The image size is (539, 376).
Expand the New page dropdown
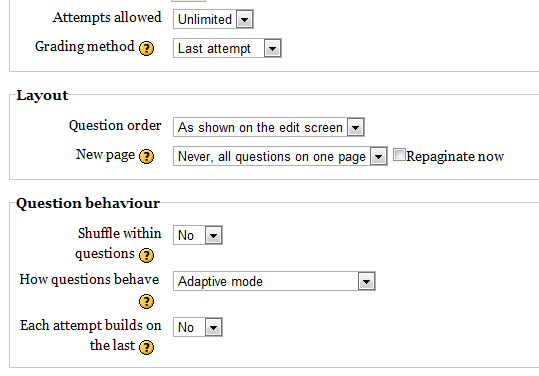click(x=280, y=156)
